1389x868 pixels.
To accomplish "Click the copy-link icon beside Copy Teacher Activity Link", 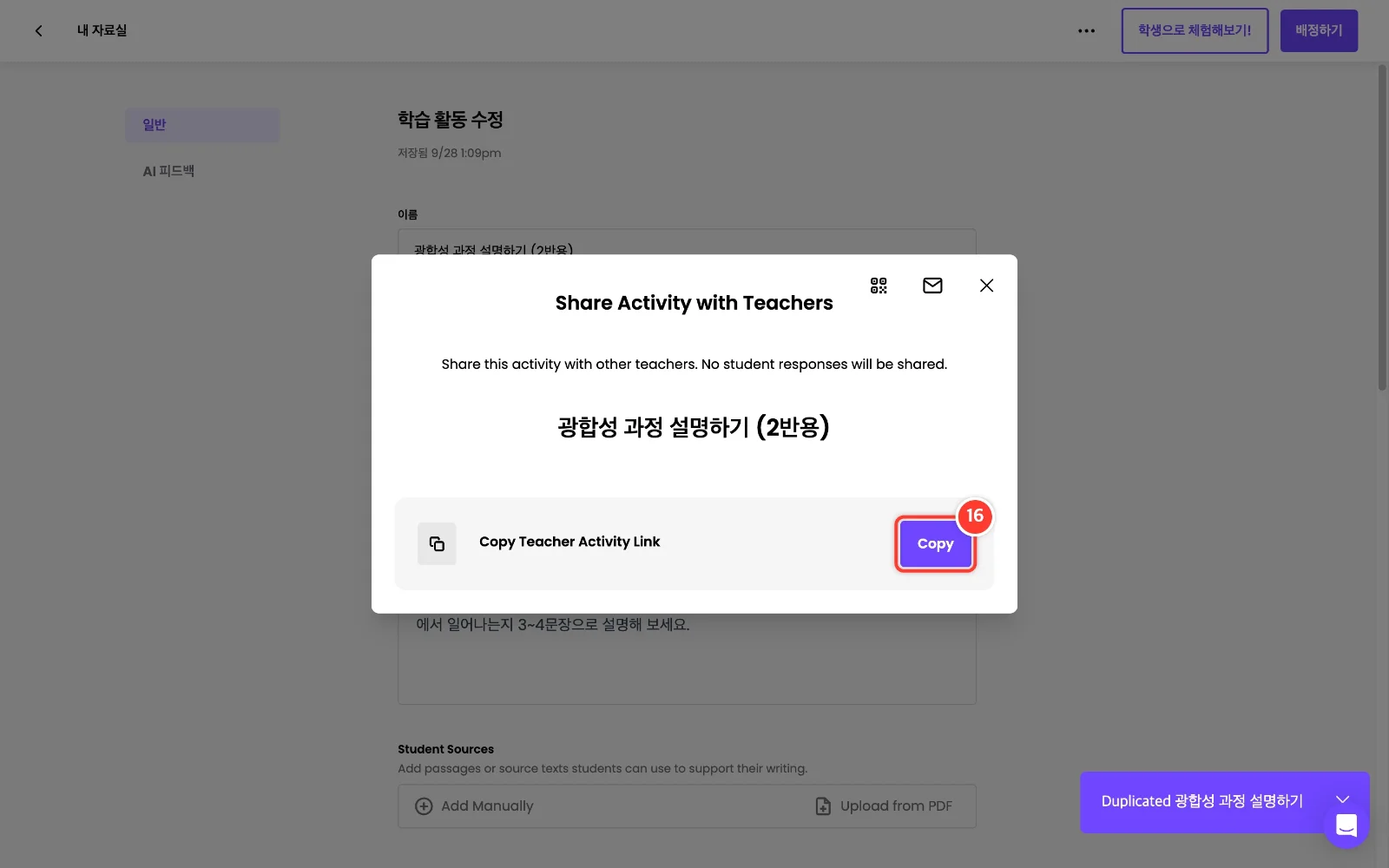I will point(437,543).
